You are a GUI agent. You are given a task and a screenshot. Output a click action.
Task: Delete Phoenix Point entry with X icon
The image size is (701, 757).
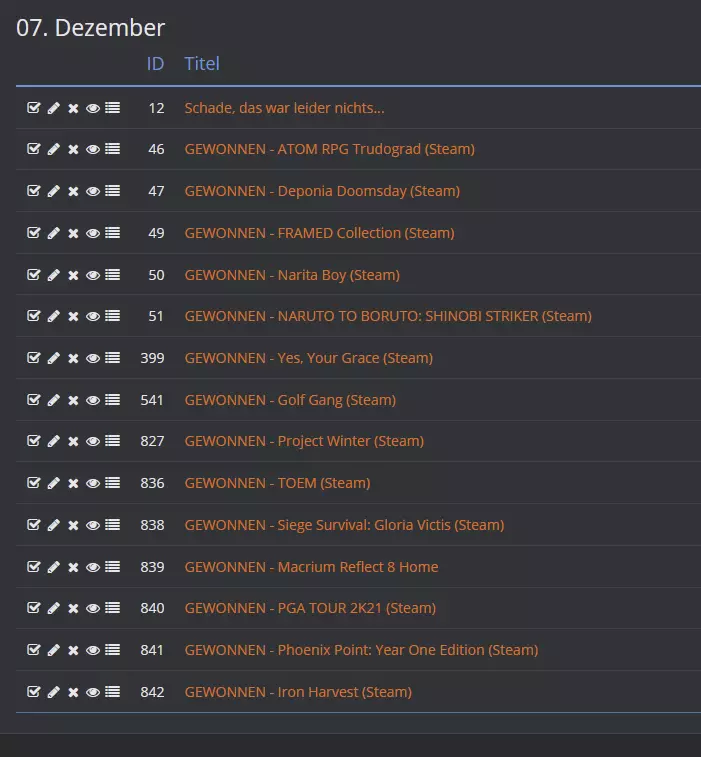pos(73,650)
